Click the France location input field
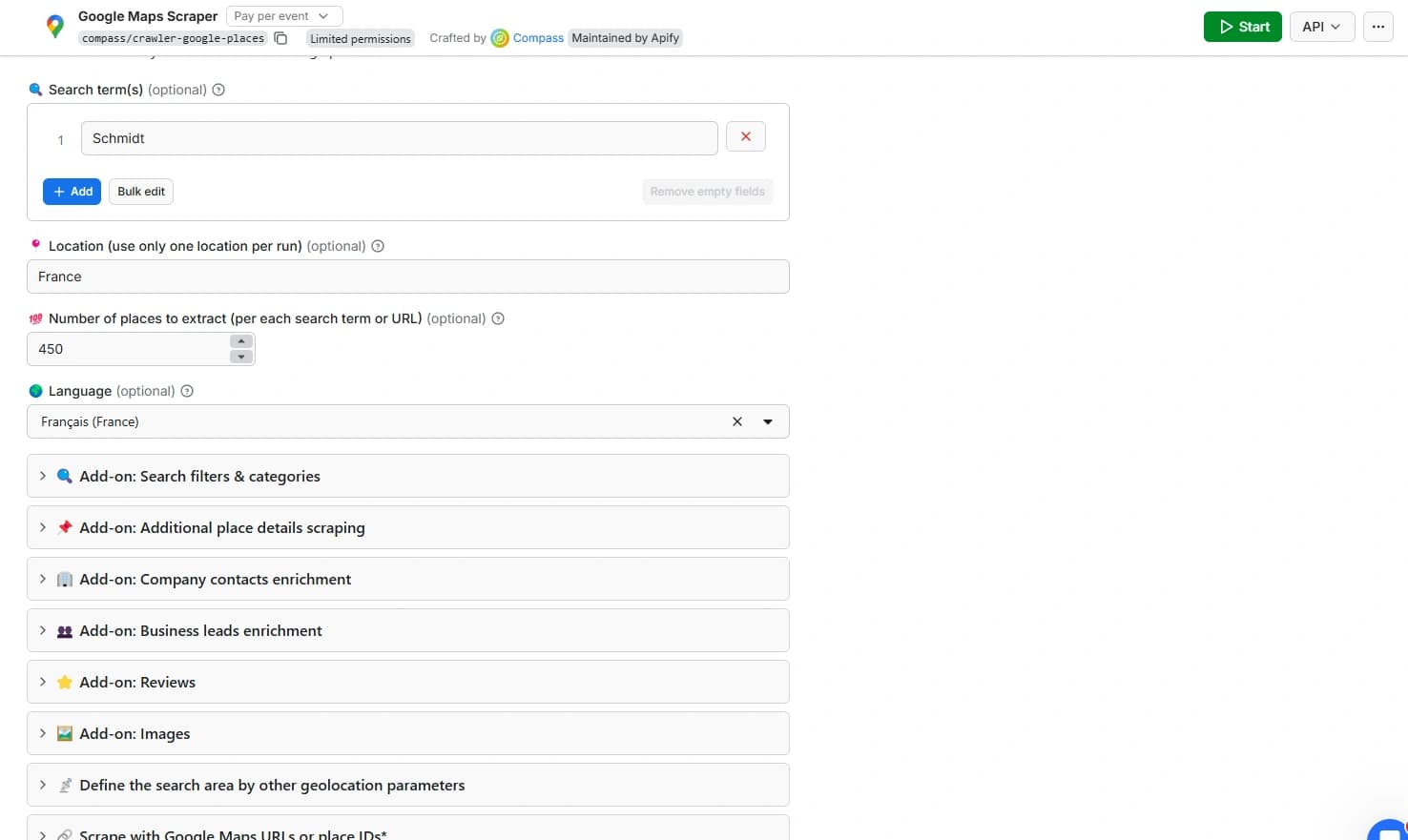The image size is (1408, 840). tap(408, 277)
